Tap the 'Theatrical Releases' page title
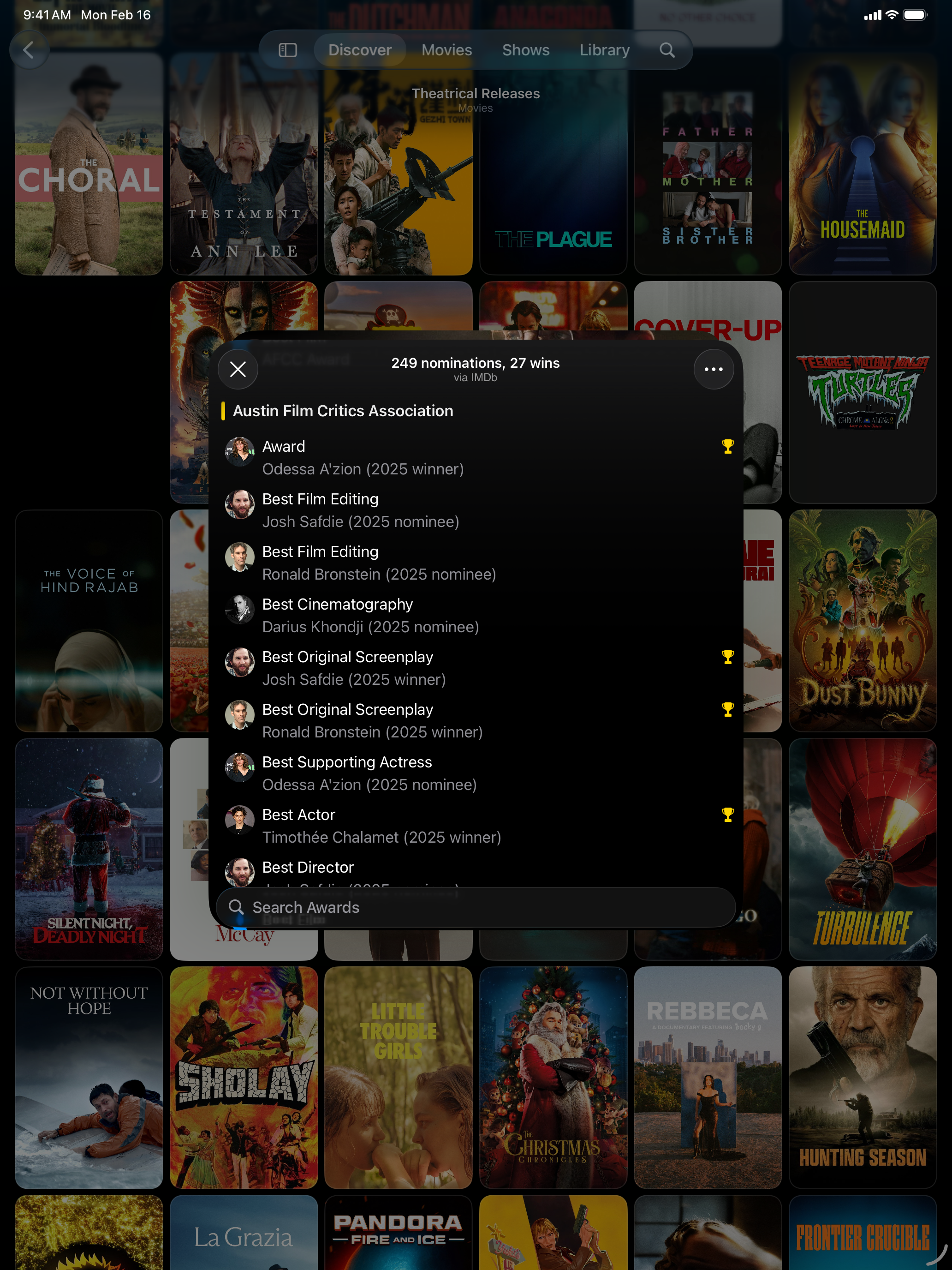This screenshot has height=1270, width=952. coord(475,94)
